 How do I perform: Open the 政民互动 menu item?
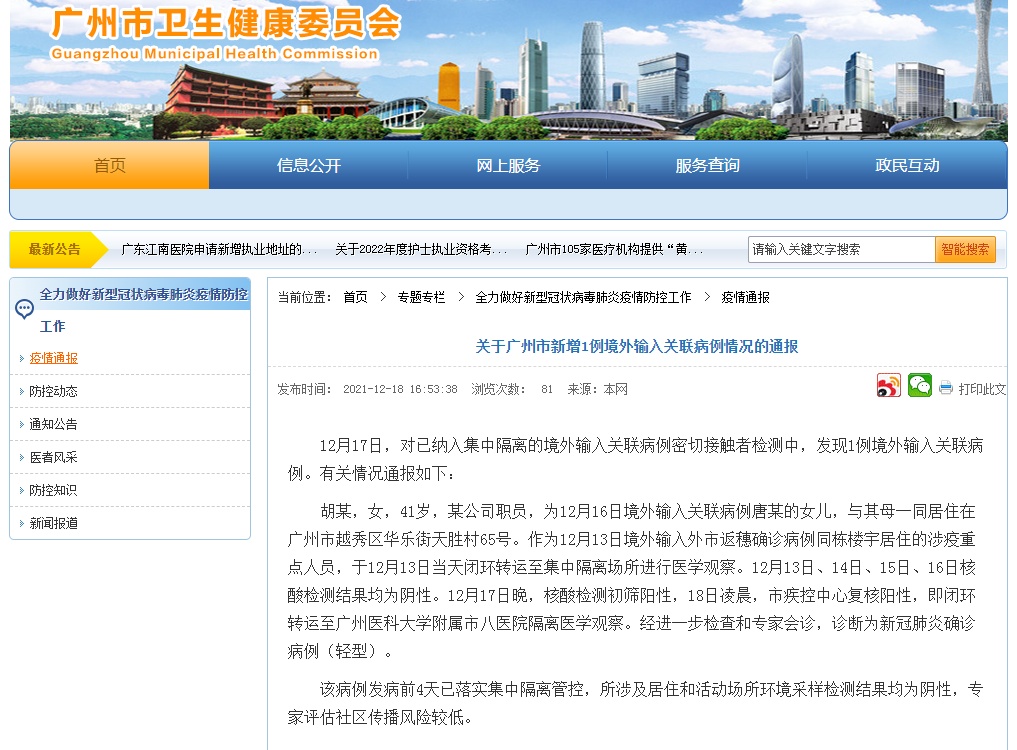[x=907, y=166]
